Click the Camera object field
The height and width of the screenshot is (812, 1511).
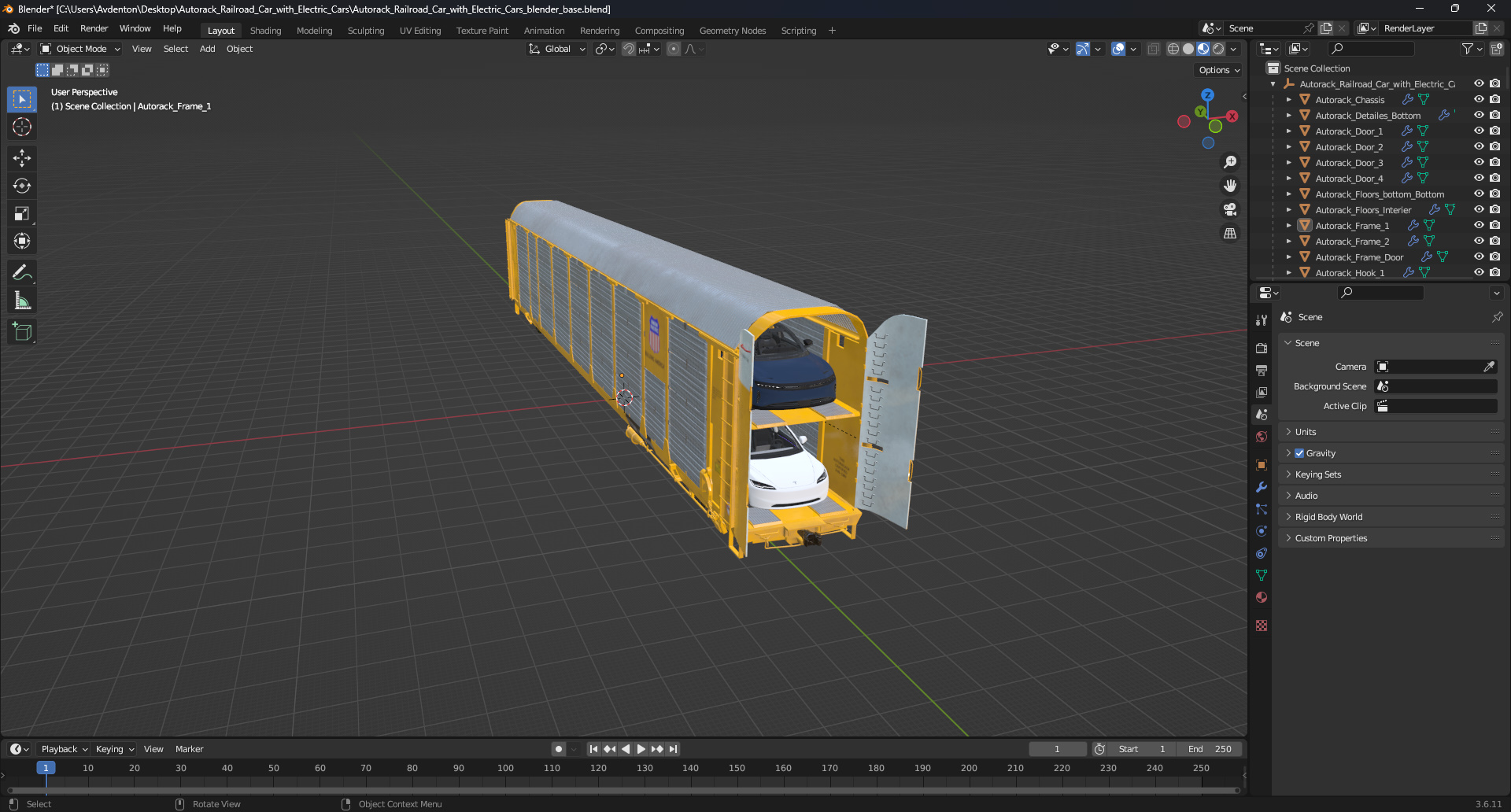pos(1435,367)
